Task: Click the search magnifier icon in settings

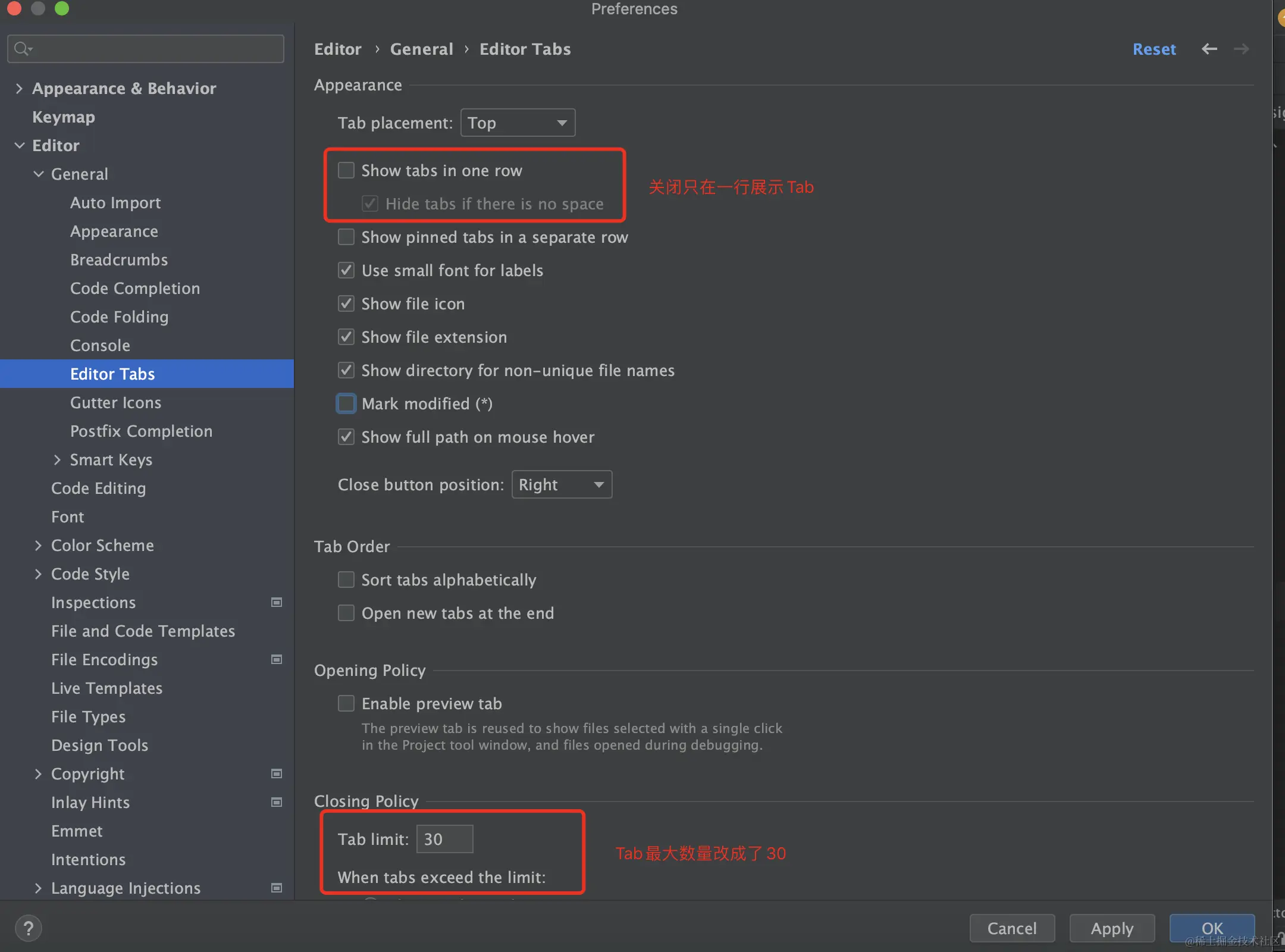Action: pyautogui.click(x=23, y=49)
